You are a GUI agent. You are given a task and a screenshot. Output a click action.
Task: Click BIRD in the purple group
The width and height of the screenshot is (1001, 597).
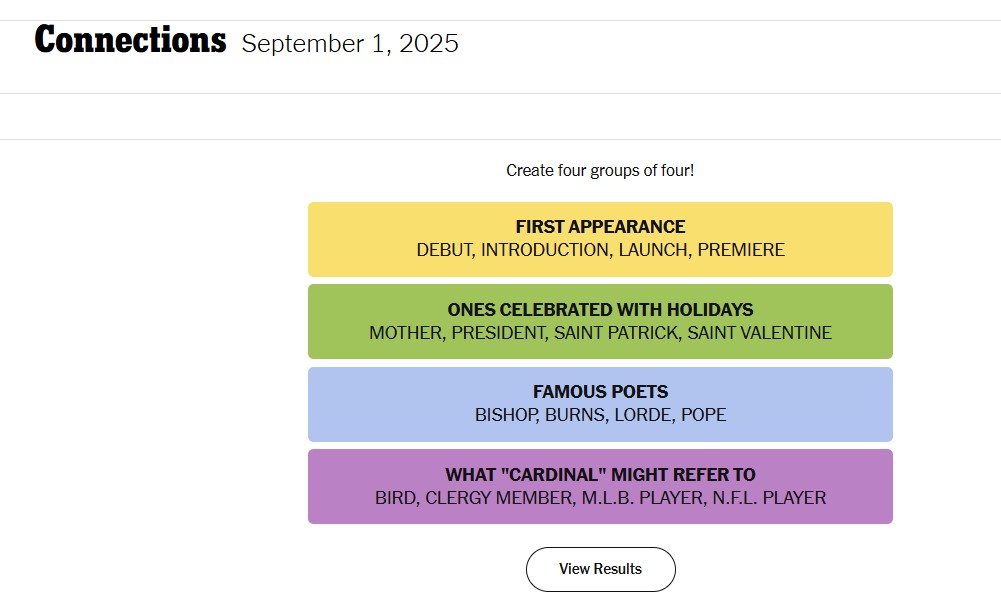(395, 498)
